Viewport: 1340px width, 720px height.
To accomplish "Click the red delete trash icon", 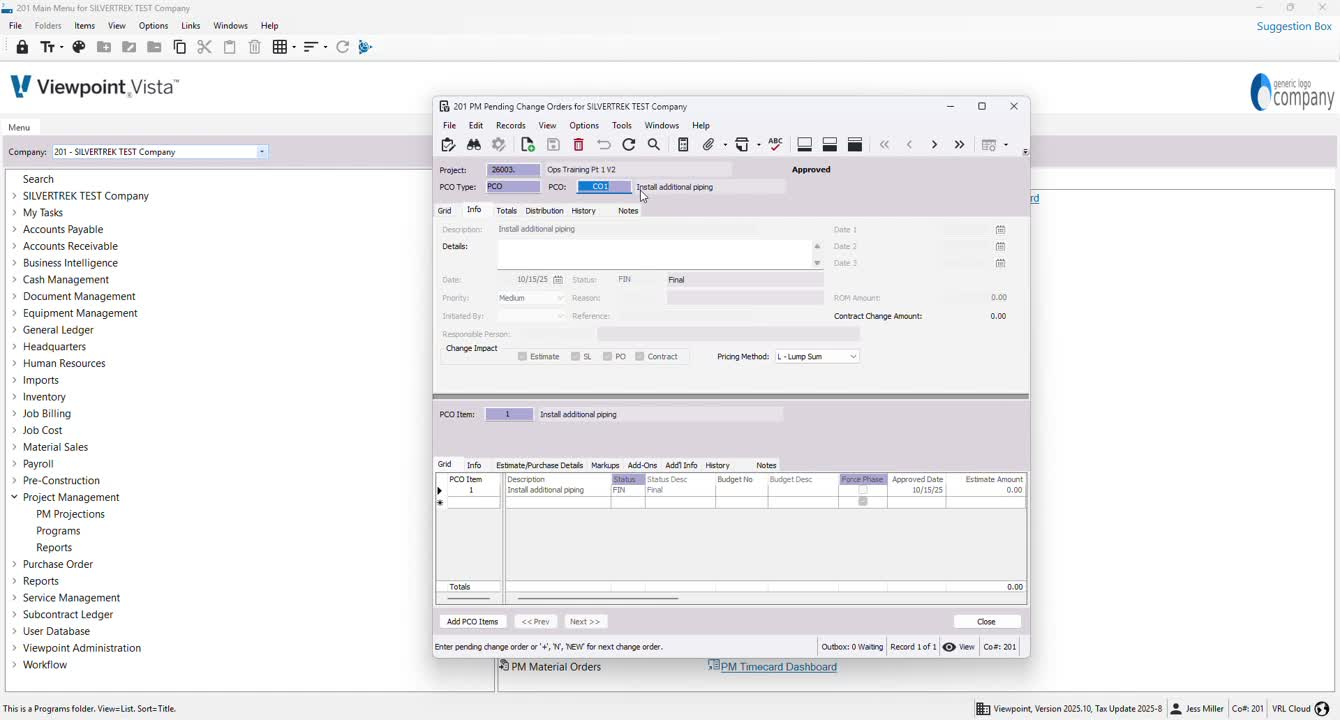I will coord(578,145).
